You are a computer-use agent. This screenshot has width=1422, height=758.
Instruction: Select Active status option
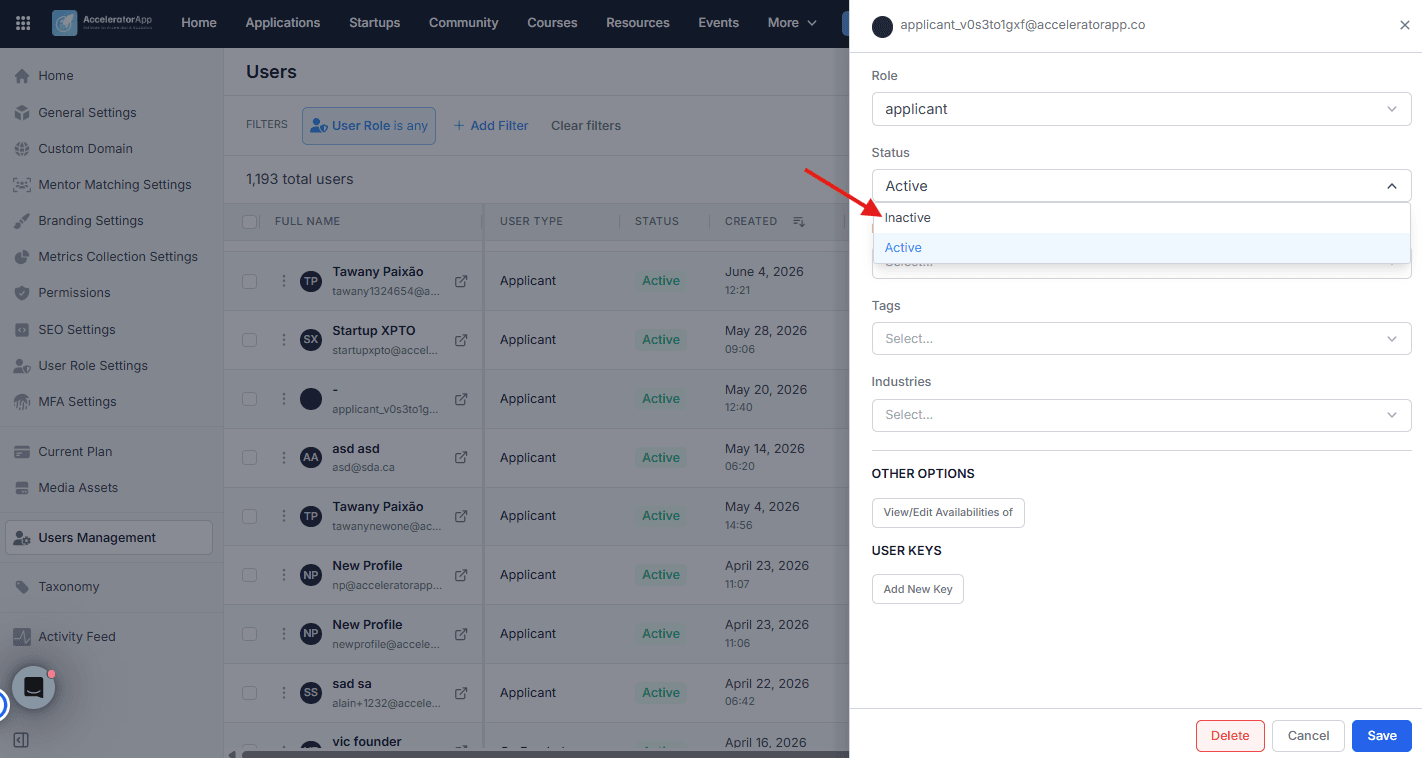pyautogui.click(x=1141, y=248)
